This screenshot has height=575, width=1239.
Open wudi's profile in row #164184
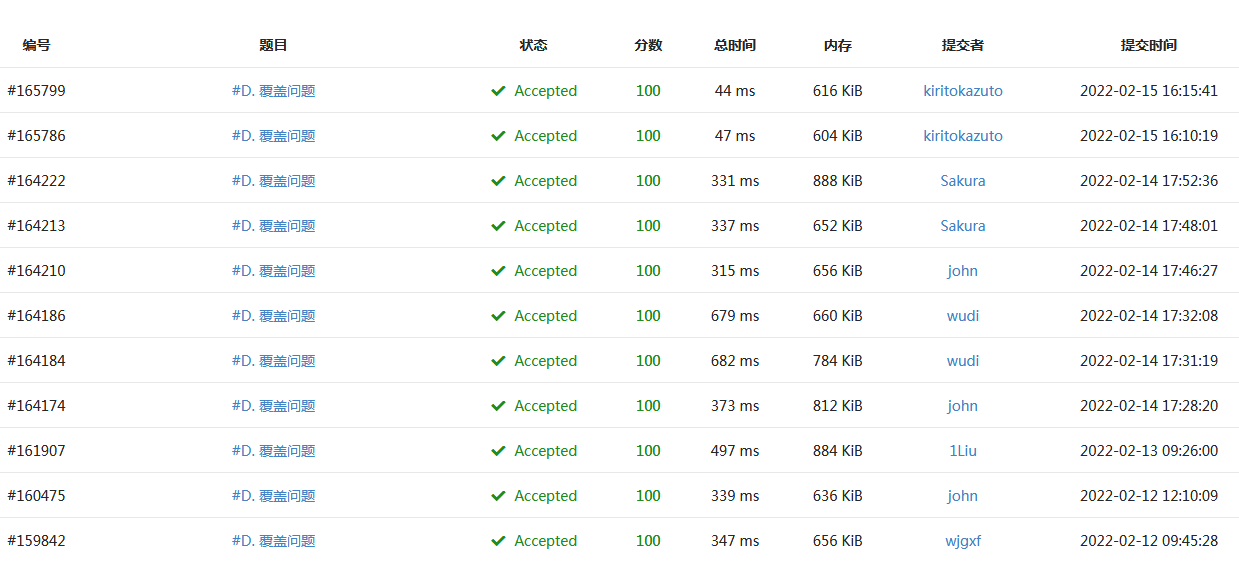(962, 361)
